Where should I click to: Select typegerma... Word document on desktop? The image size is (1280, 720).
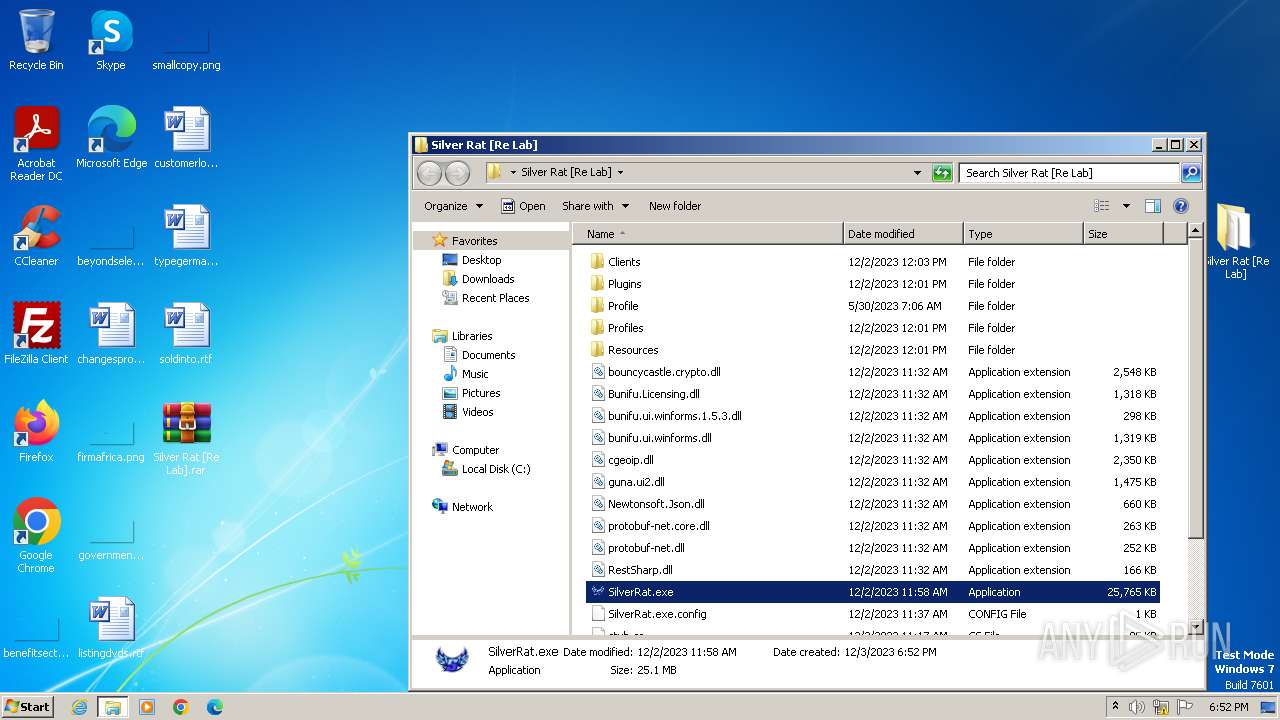(x=186, y=236)
